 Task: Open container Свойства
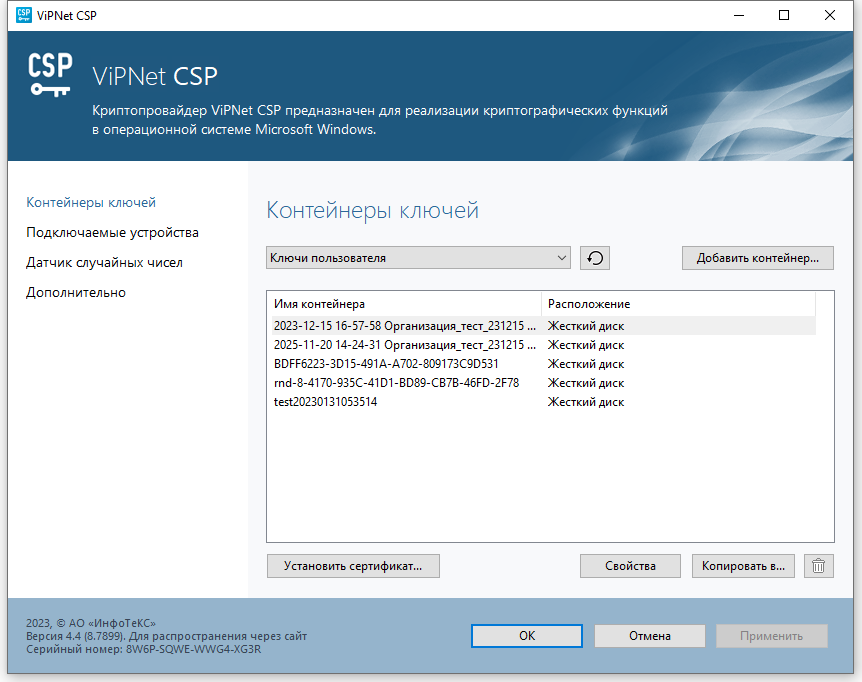pos(630,566)
